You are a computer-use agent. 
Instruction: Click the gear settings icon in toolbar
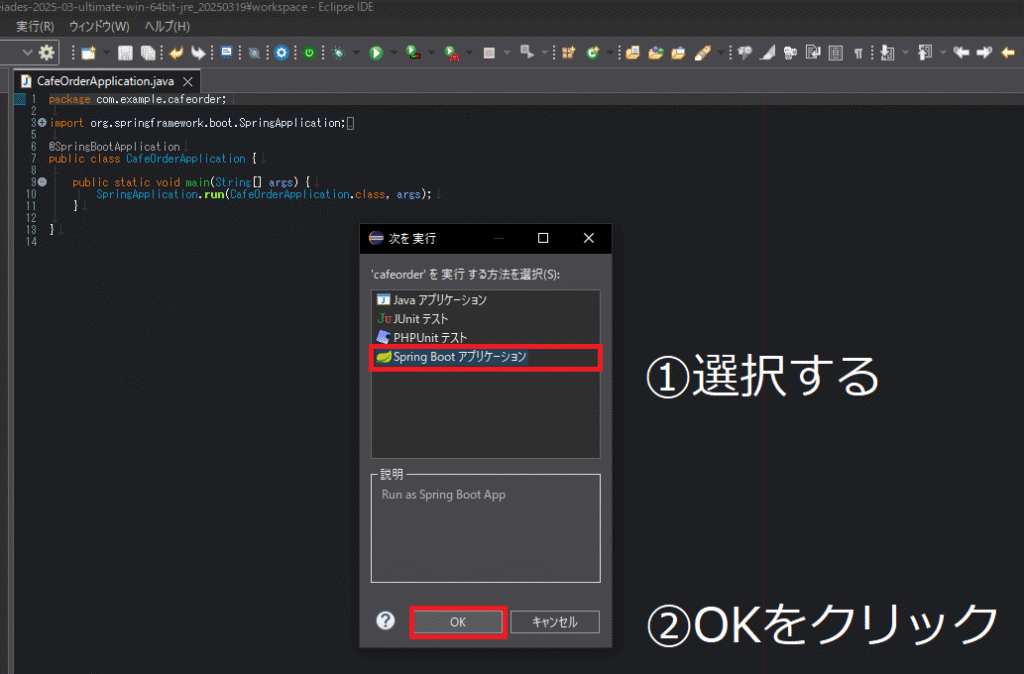point(46,52)
